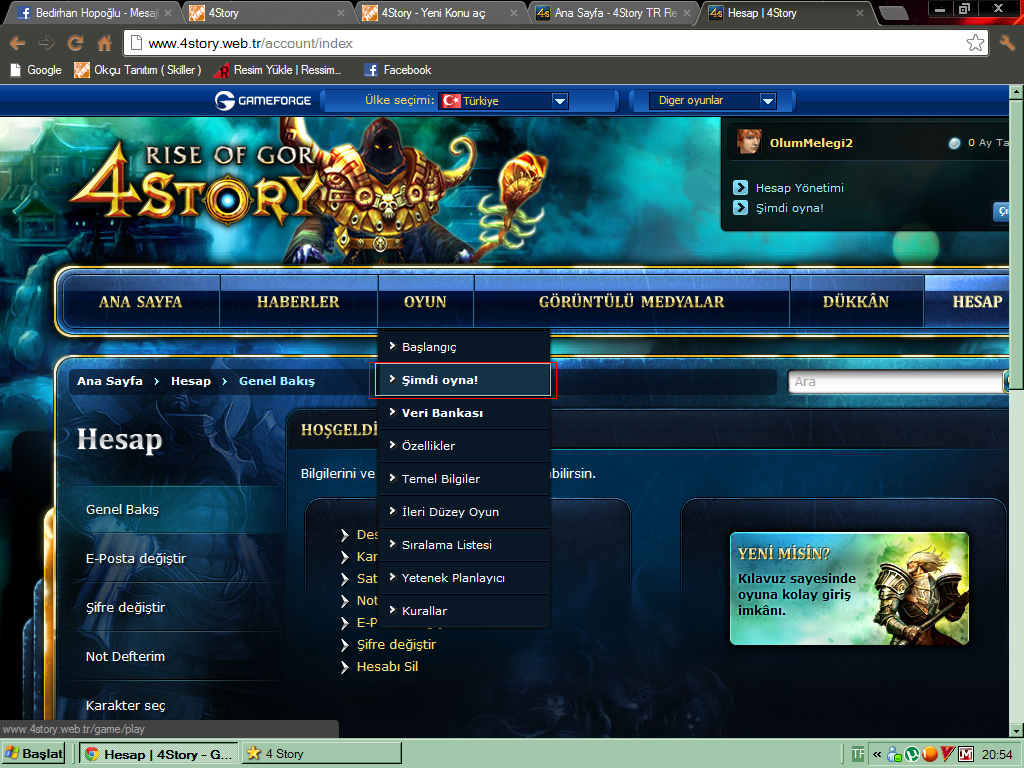Click the Gameforge logo

tap(263, 101)
